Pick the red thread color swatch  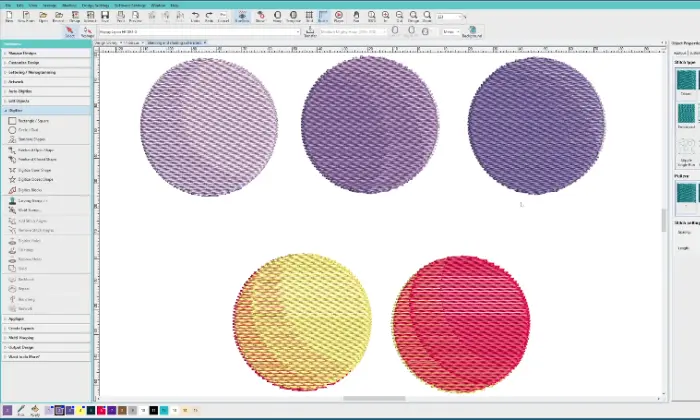click(101, 410)
